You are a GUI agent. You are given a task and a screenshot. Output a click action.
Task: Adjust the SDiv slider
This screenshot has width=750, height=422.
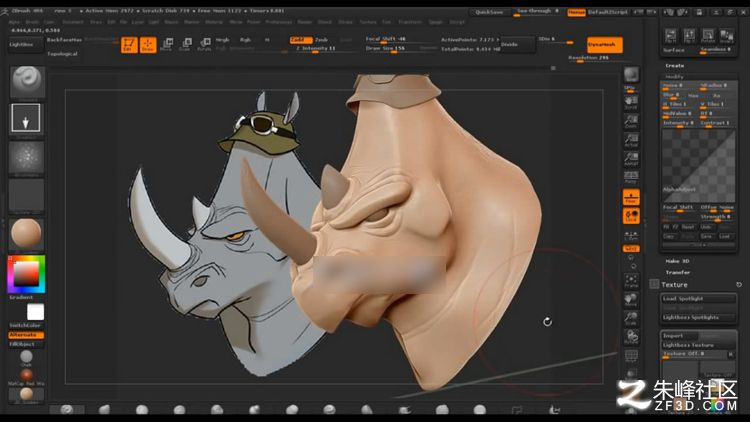click(x=556, y=39)
